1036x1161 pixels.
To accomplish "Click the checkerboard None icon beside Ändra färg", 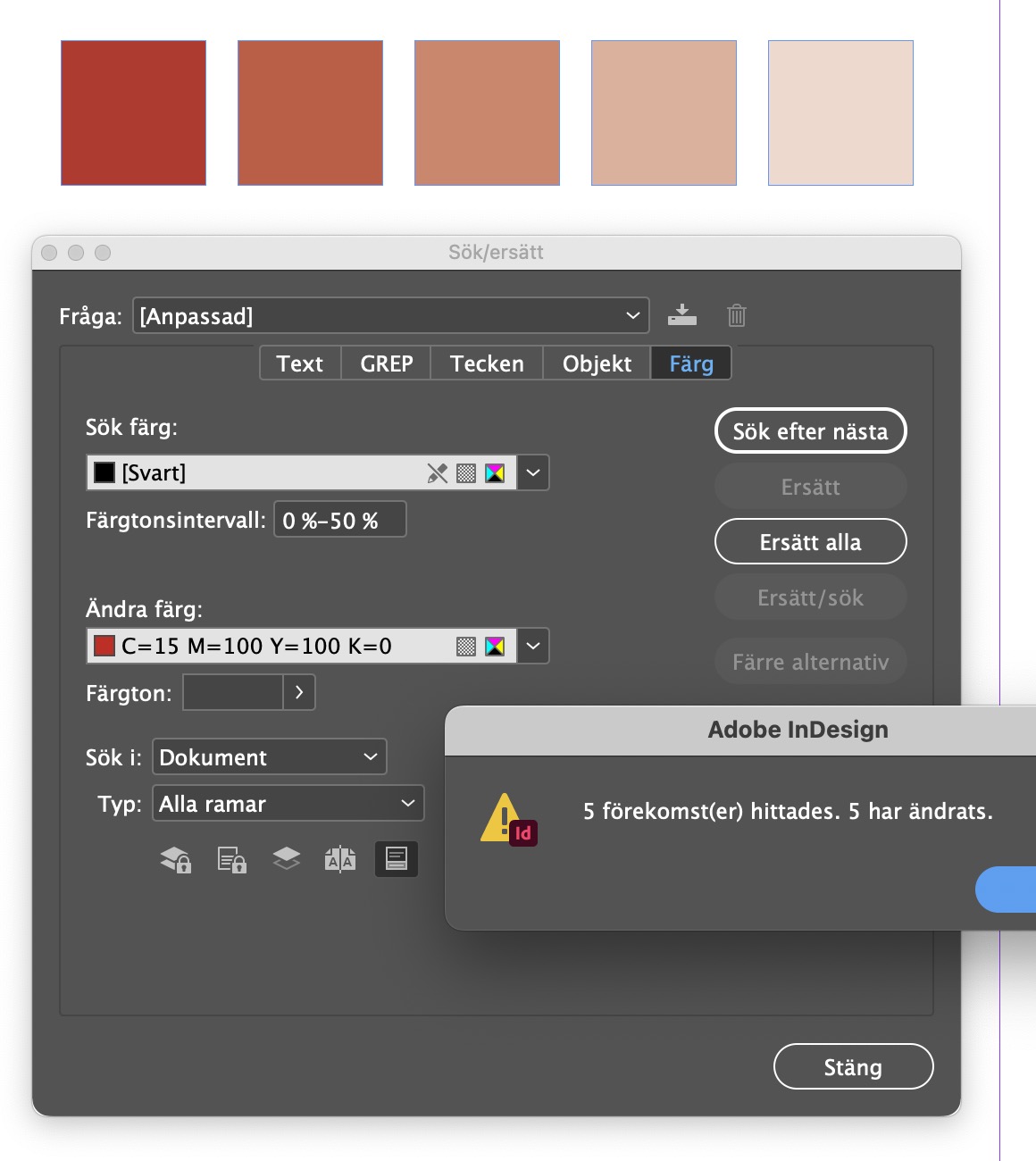I will (465, 646).
